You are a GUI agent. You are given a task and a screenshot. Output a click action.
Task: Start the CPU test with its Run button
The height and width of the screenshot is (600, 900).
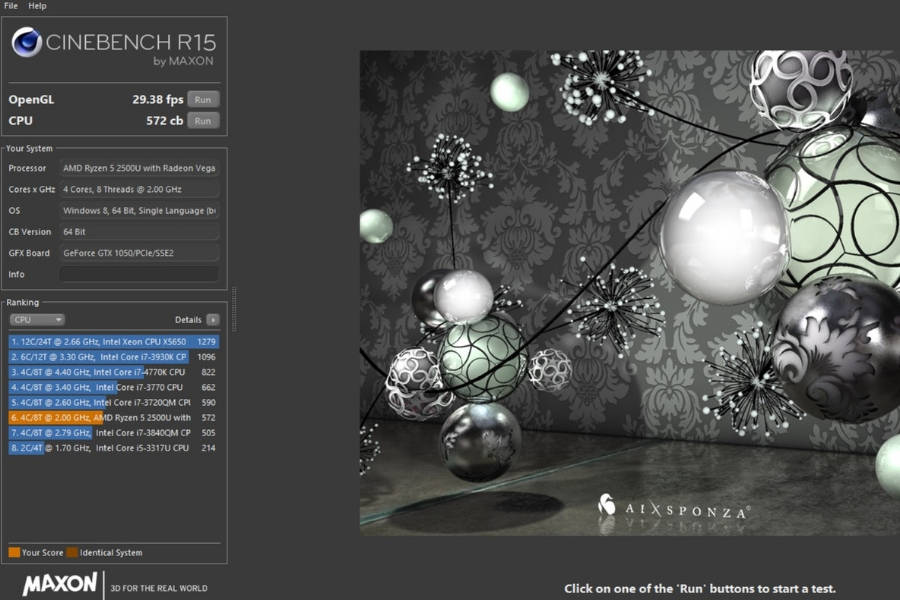tap(201, 120)
